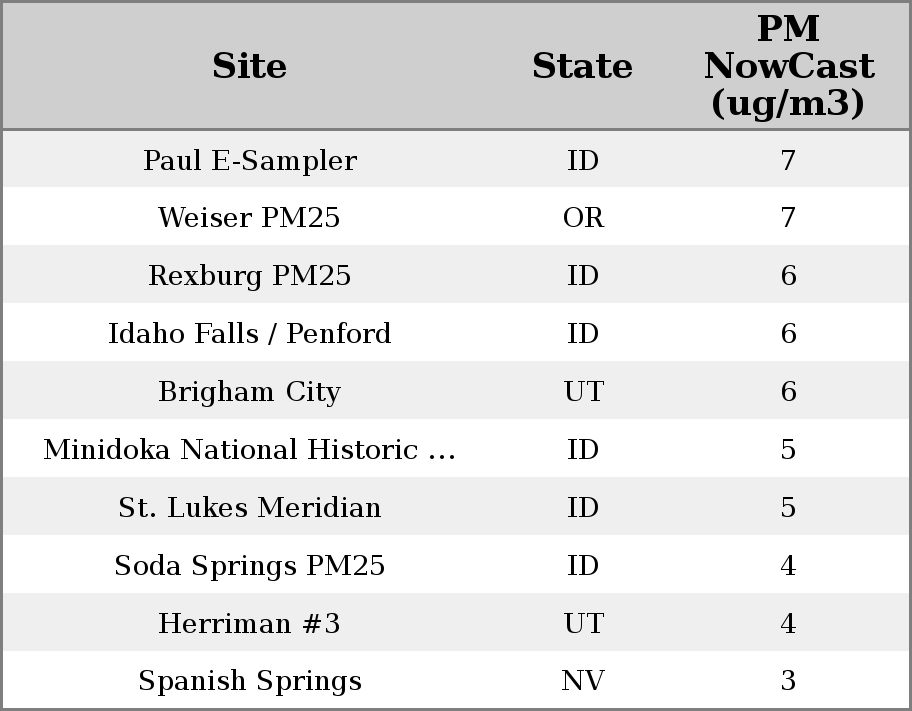
Task: Click the Herriman #3 site cell
Action: click(x=249, y=624)
